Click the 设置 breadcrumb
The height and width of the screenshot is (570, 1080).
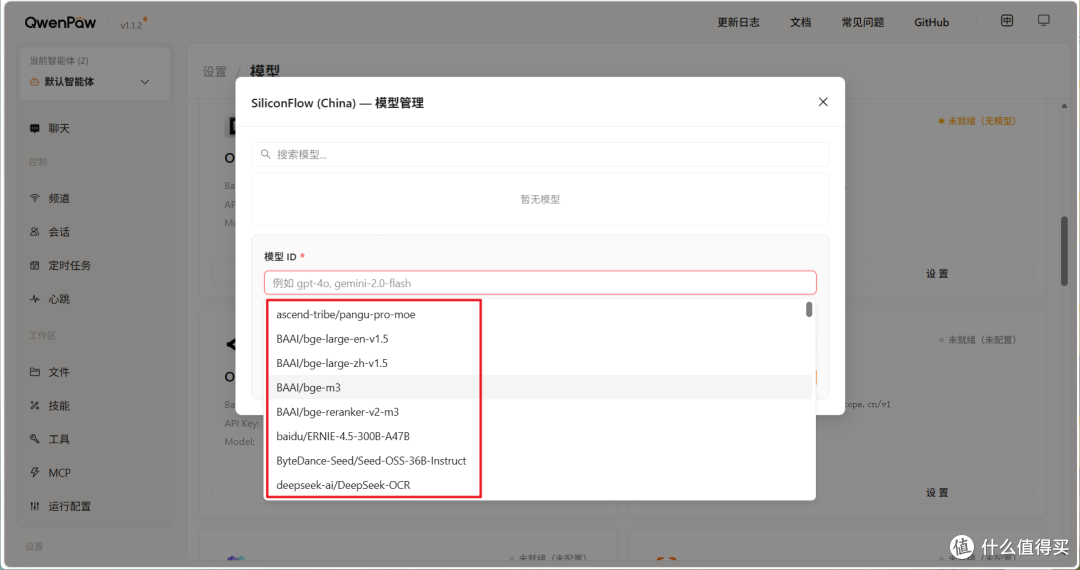(x=214, y=72)
